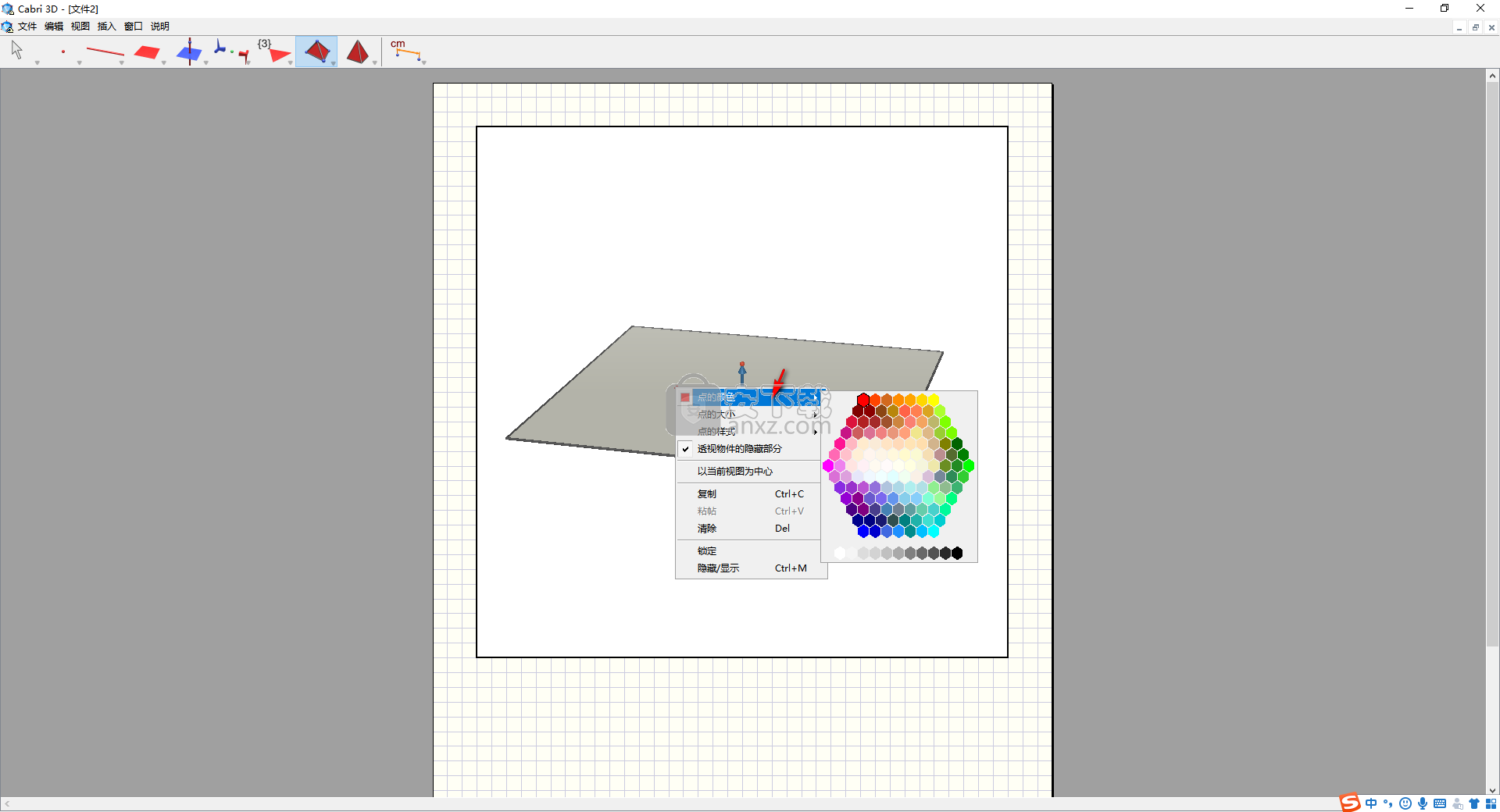Pick the pure red hexagon color swatch
This screenshot has height=812, width=1500.
click(863, 400)
